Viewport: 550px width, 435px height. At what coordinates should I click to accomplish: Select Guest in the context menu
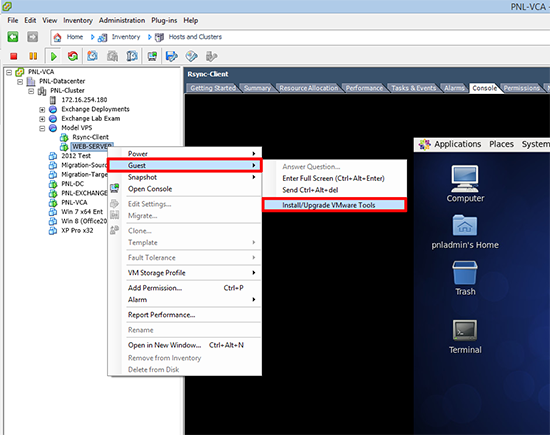pos(185,165)
